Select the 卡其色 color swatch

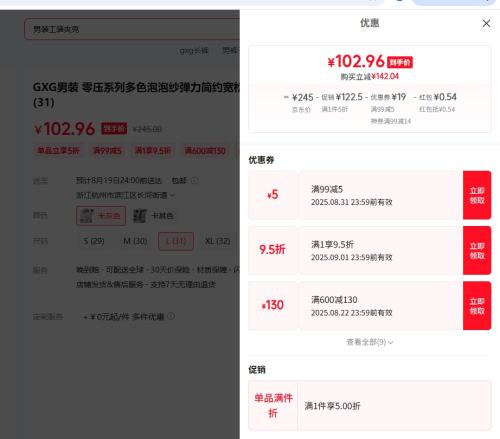click(153, 216)
